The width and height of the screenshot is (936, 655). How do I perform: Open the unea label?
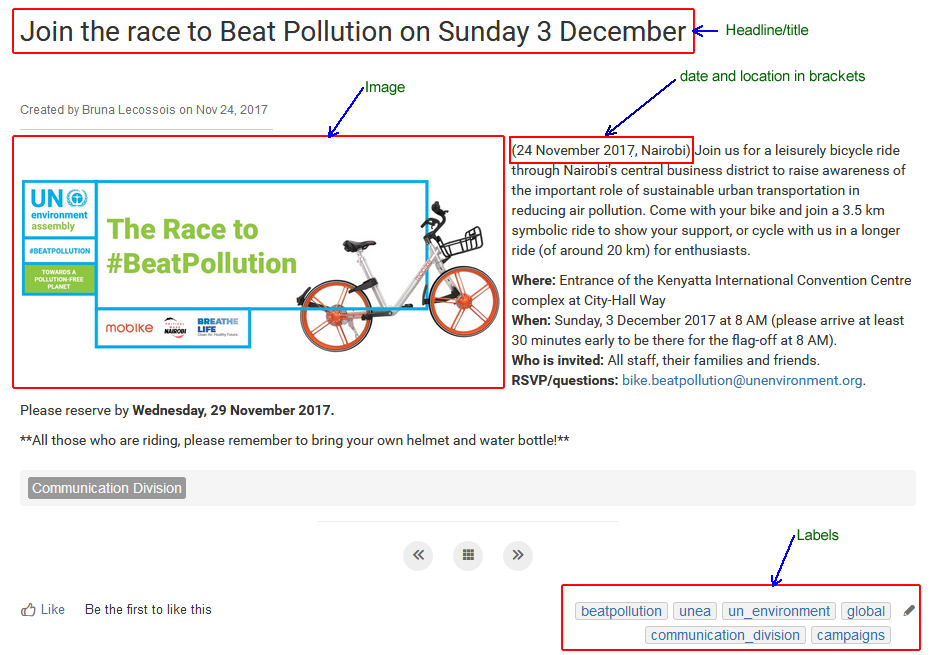695,611
